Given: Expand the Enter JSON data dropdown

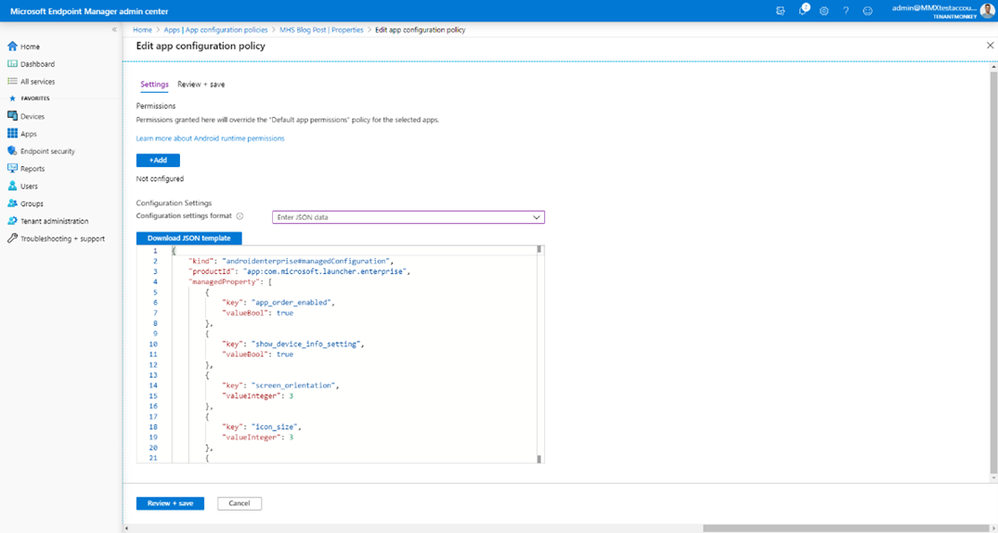Looking at the screenshot, I should click(409, 217).
